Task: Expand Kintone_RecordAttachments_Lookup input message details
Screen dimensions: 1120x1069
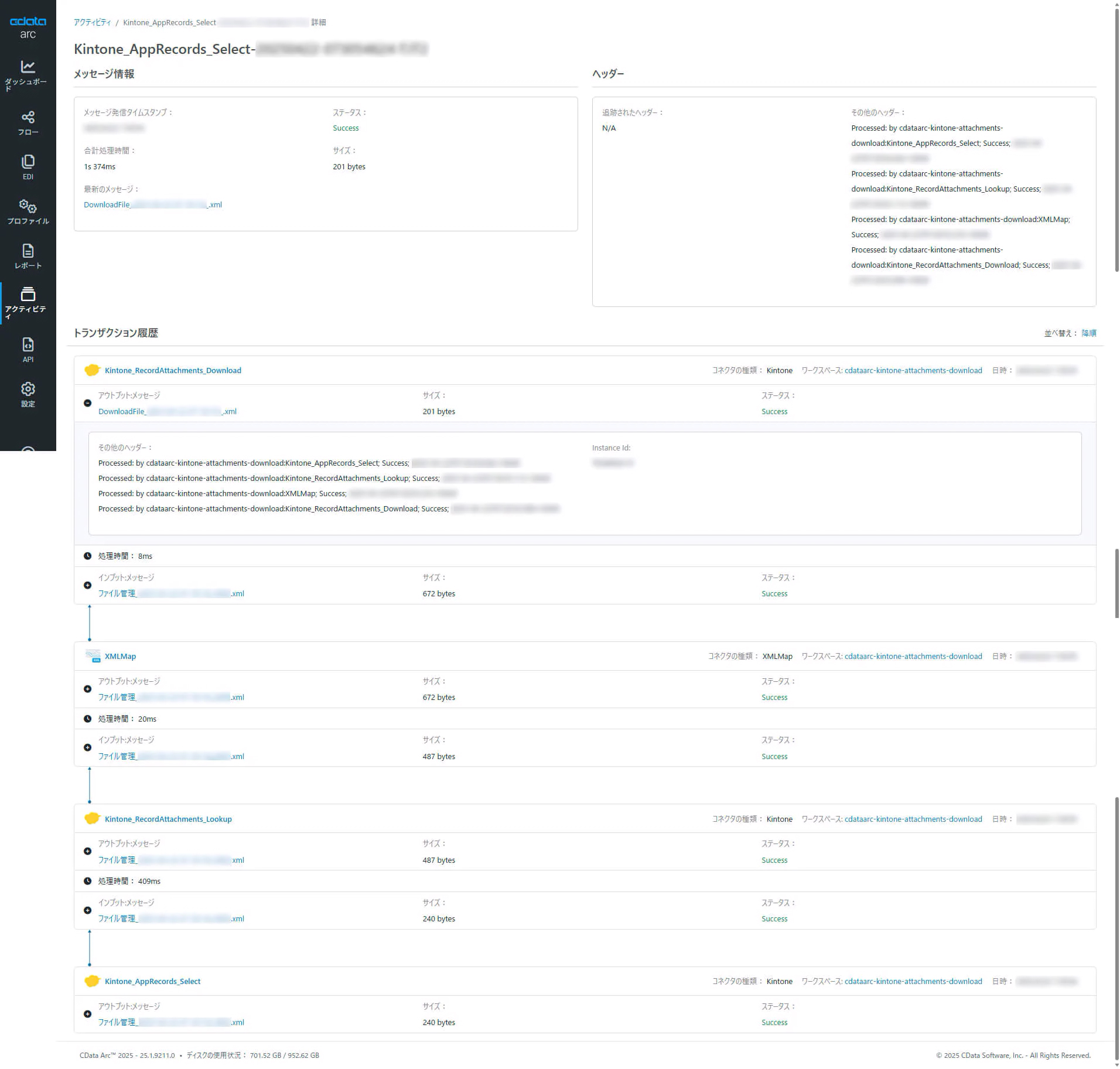Action: pyautogui.click(x=87, y=910)
